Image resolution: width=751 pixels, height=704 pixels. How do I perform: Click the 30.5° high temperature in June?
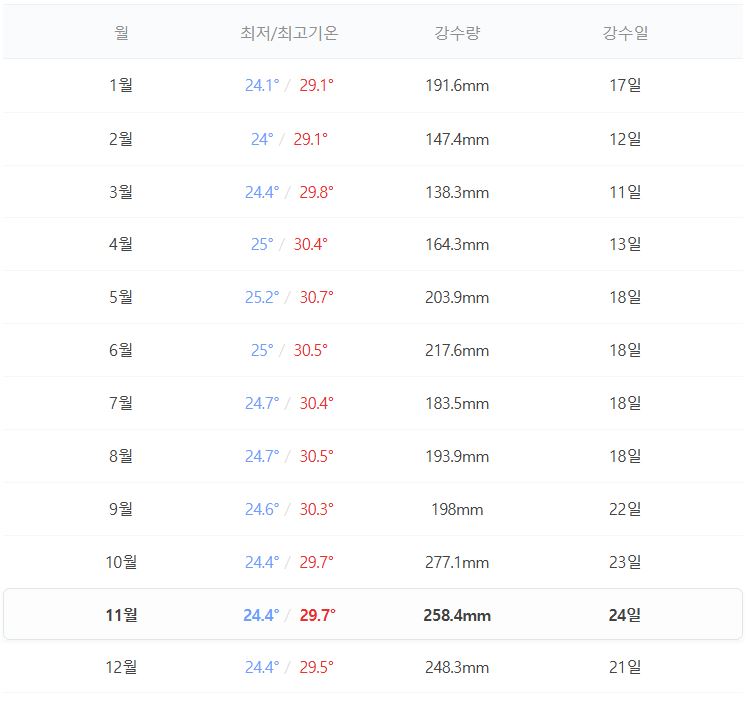tap(310, 350)
